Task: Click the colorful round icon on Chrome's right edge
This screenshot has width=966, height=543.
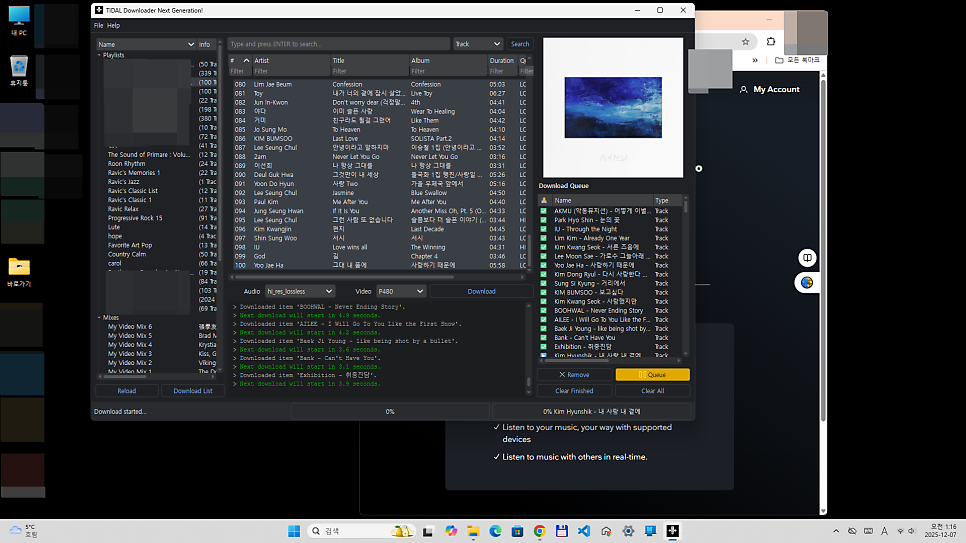Action: pos(807,282)
